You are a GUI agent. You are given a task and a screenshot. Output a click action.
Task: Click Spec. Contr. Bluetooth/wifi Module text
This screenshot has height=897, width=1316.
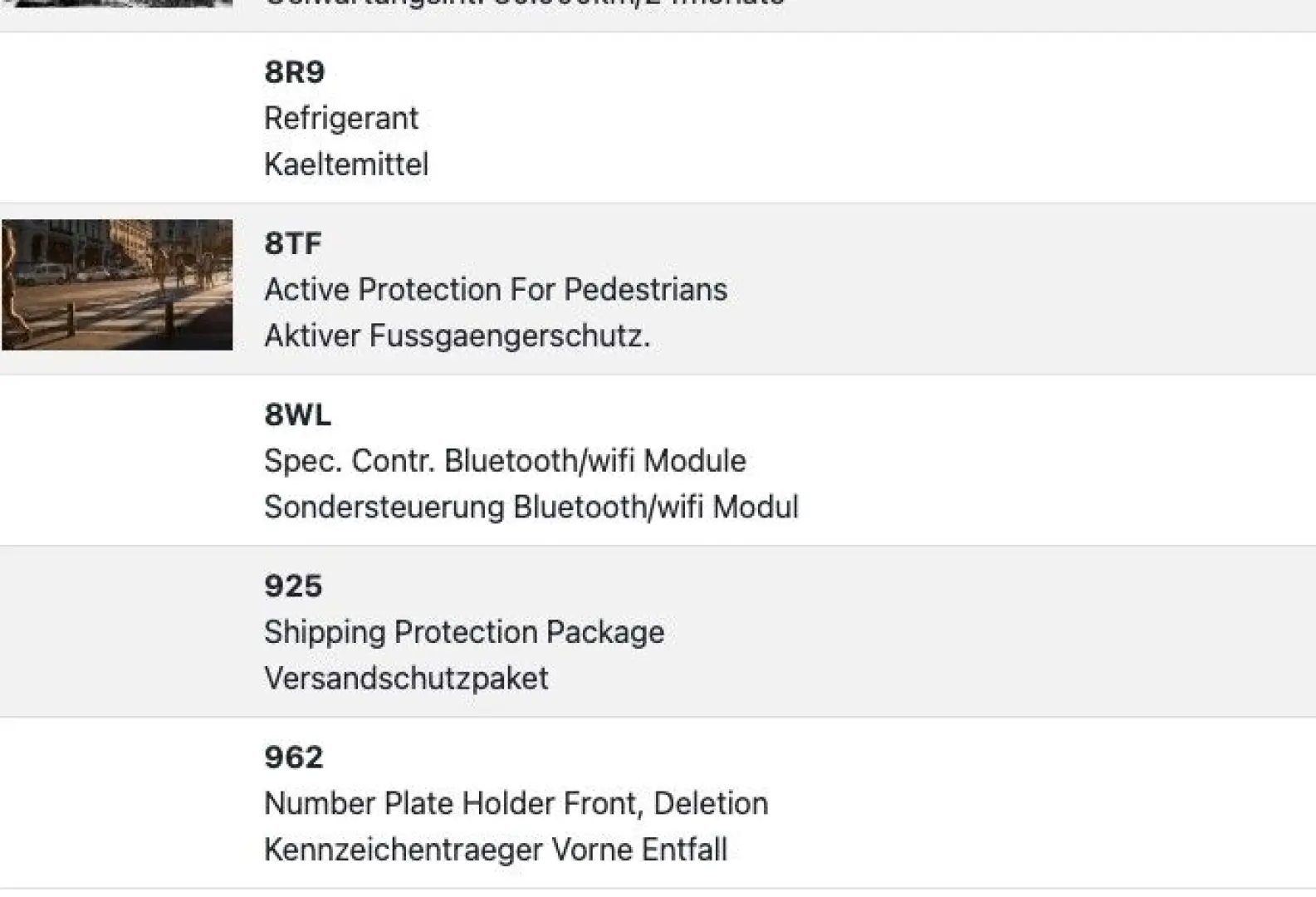505,461
